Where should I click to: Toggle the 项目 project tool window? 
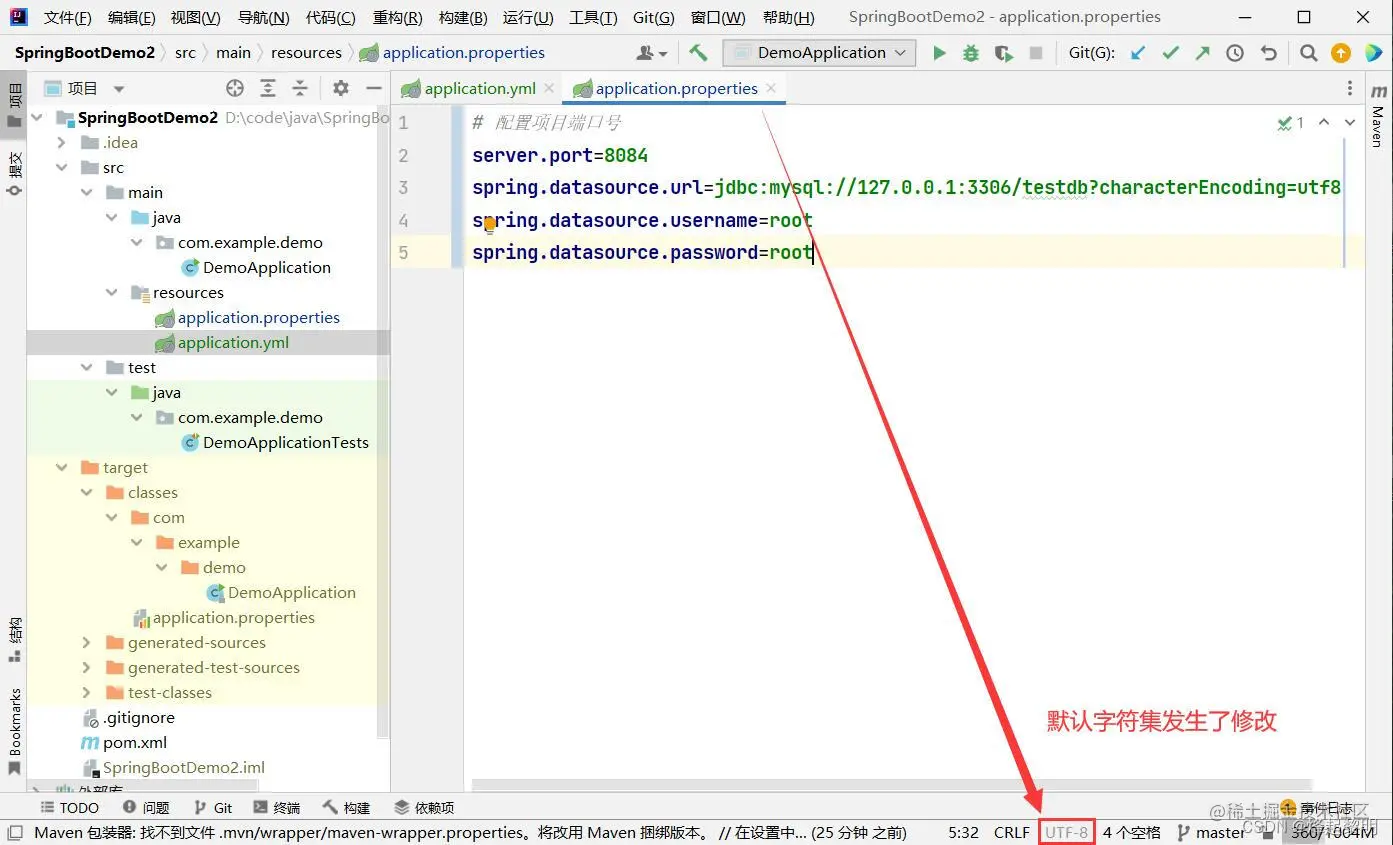15,105
